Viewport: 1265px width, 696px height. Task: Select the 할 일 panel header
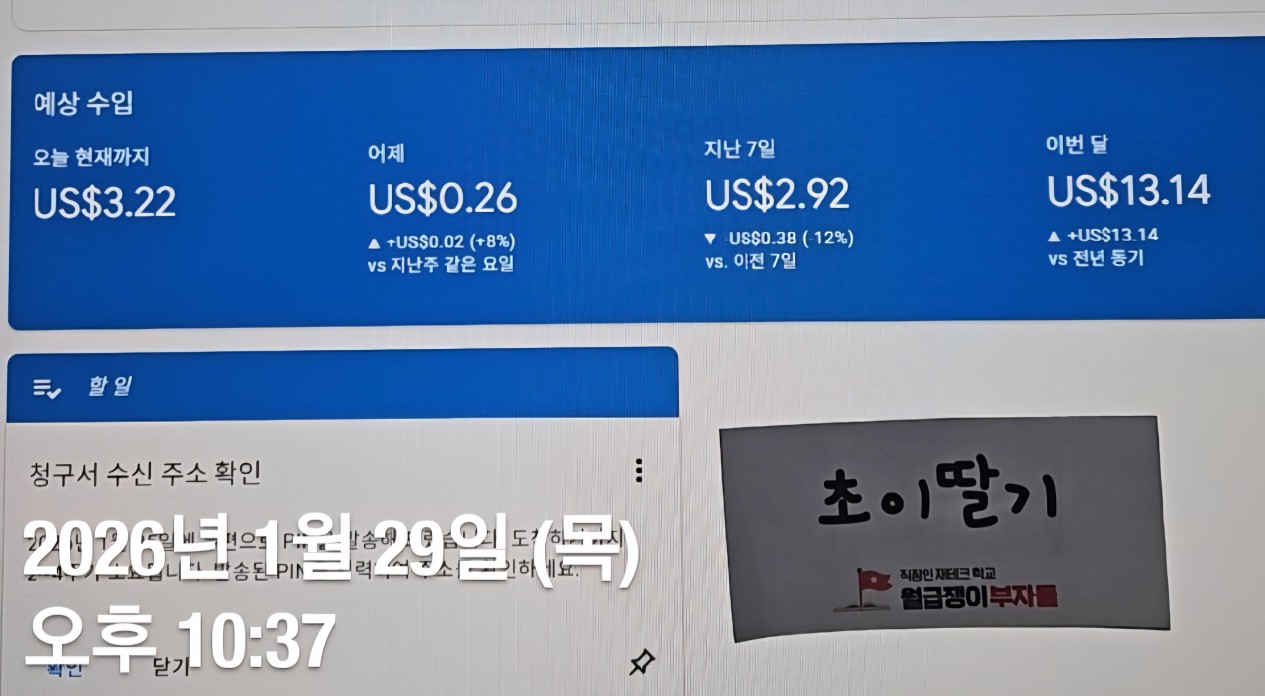pyautogui.click(x=342, y=384)
